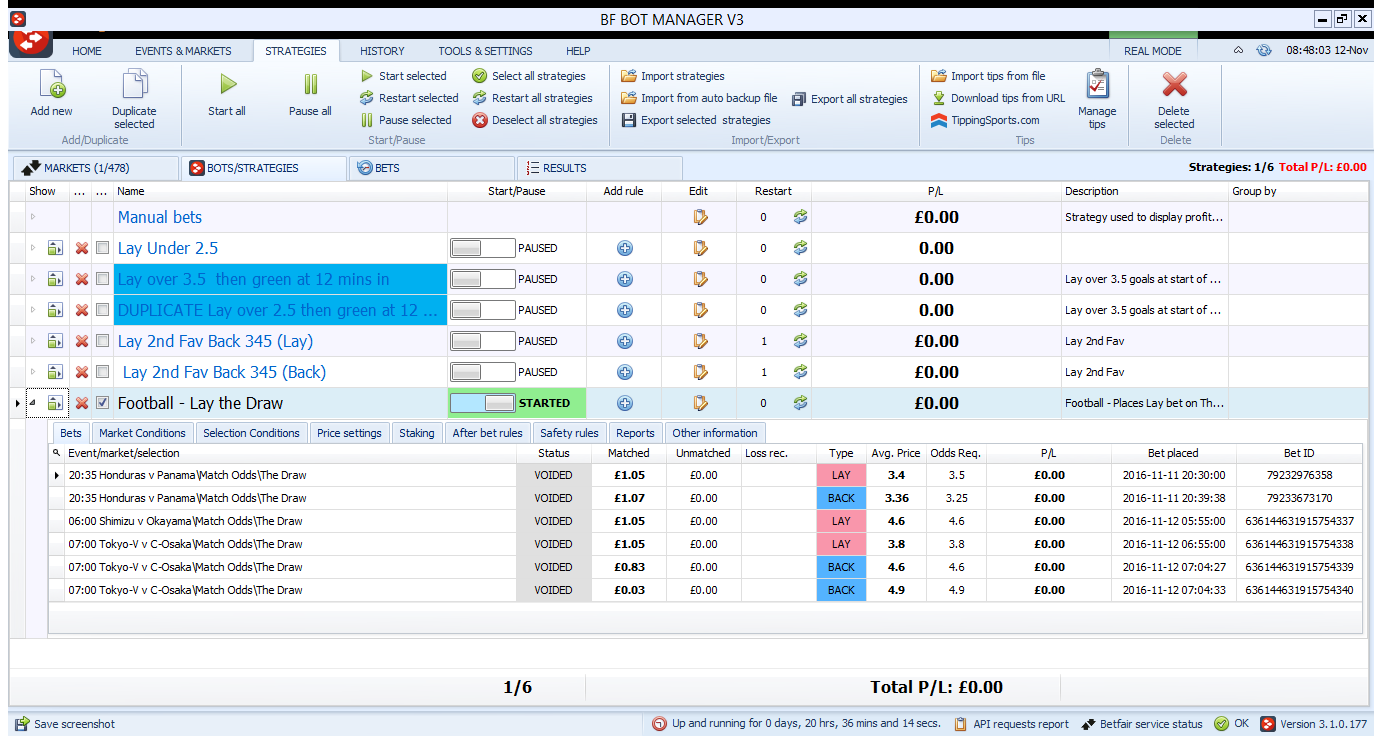This screenshot has width=1382, height=744.
Task: Collapse Football - Lay the Draw row
Action: pyautogui.click(x=33, y=403)
